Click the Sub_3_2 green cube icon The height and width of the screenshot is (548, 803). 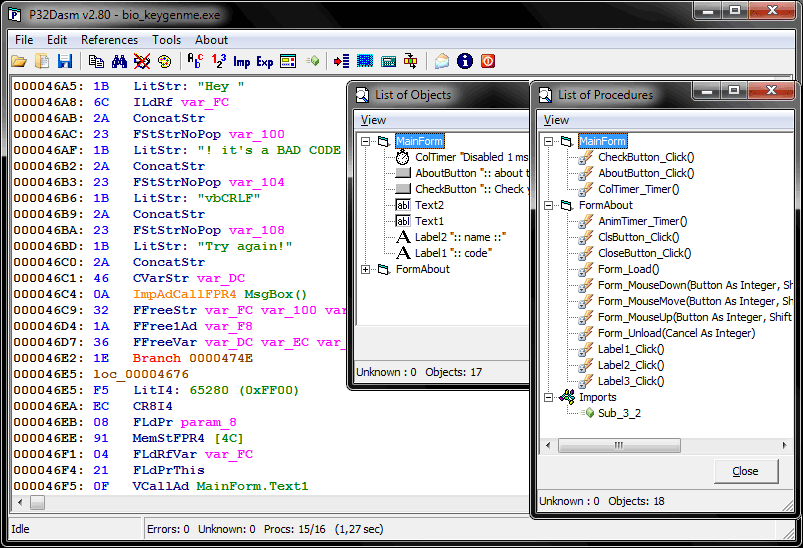589,413
